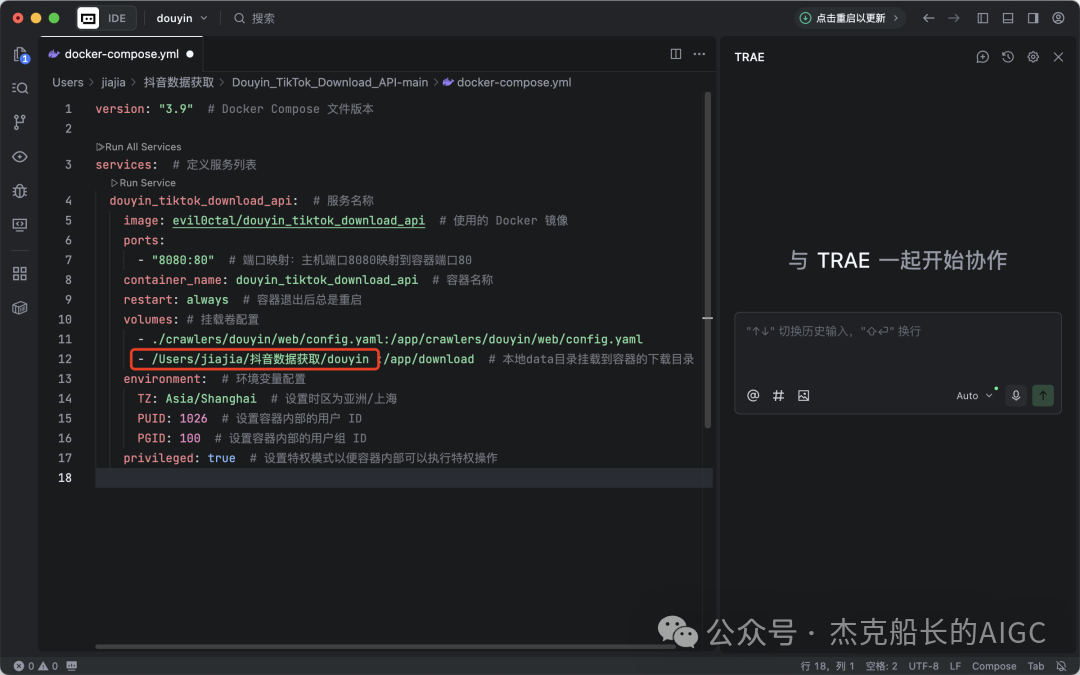
Task: Click the Users breadcrumb
Action: tap(68, 83)
